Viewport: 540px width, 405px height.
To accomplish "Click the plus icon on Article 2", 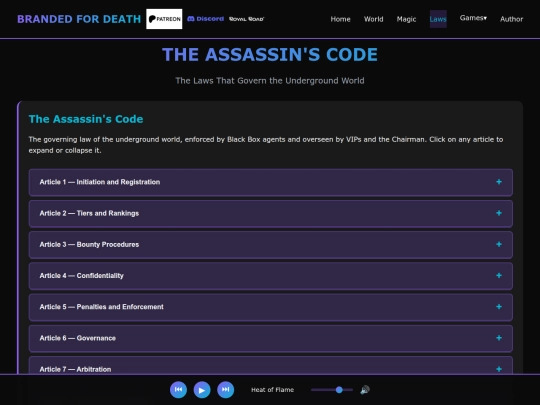I will click(499, 213).
